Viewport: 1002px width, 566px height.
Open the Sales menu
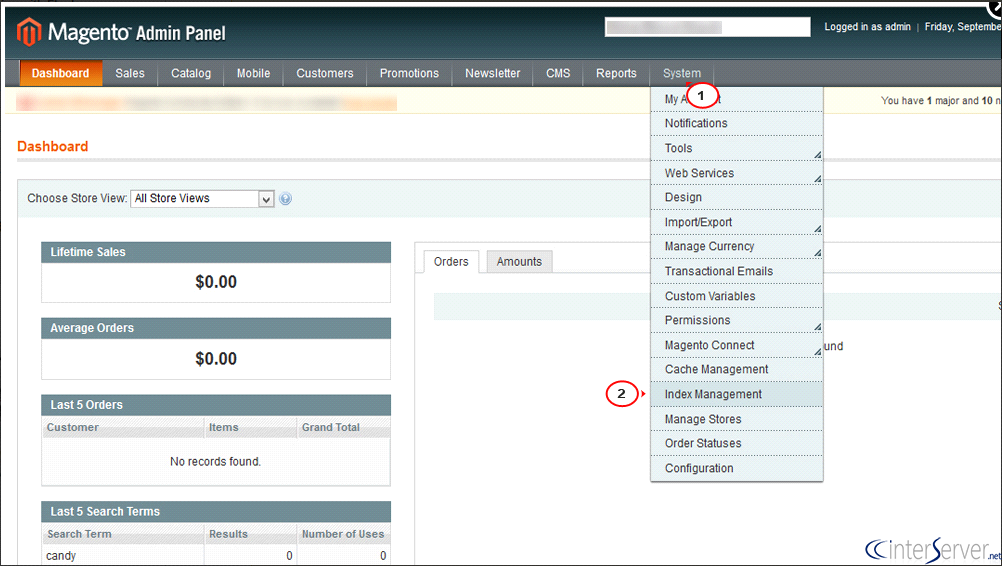pyautogui.click(x=130, y=73)
